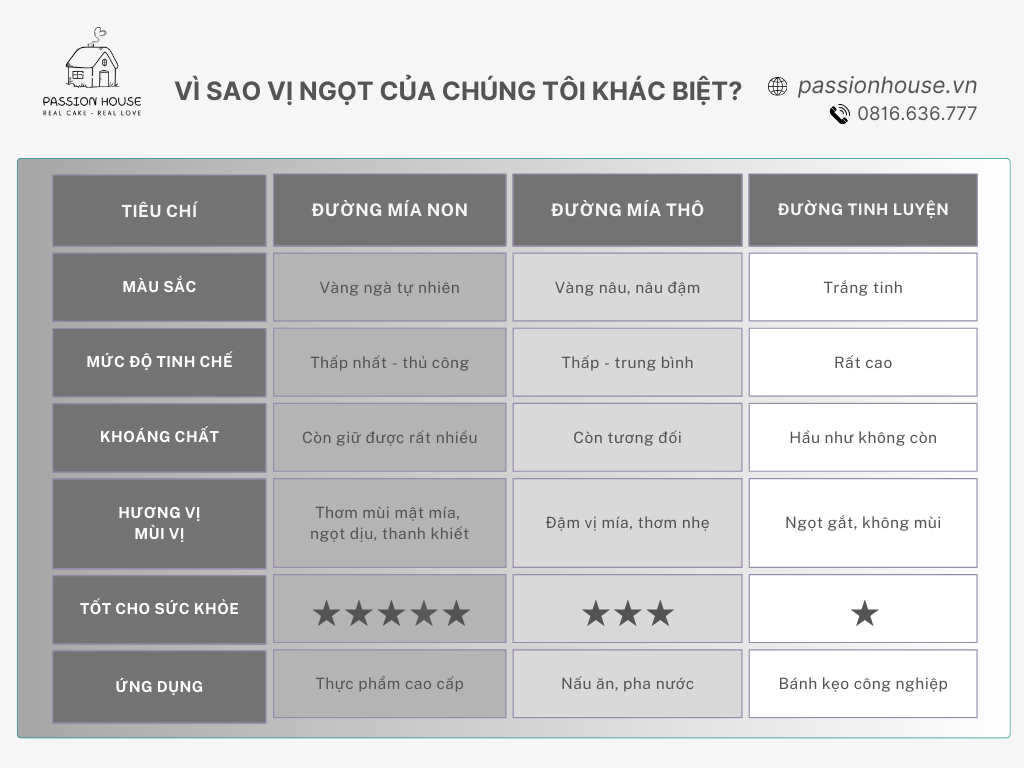Click the globe icon beside the website
1024x768 pixels.
click(777, 87)
